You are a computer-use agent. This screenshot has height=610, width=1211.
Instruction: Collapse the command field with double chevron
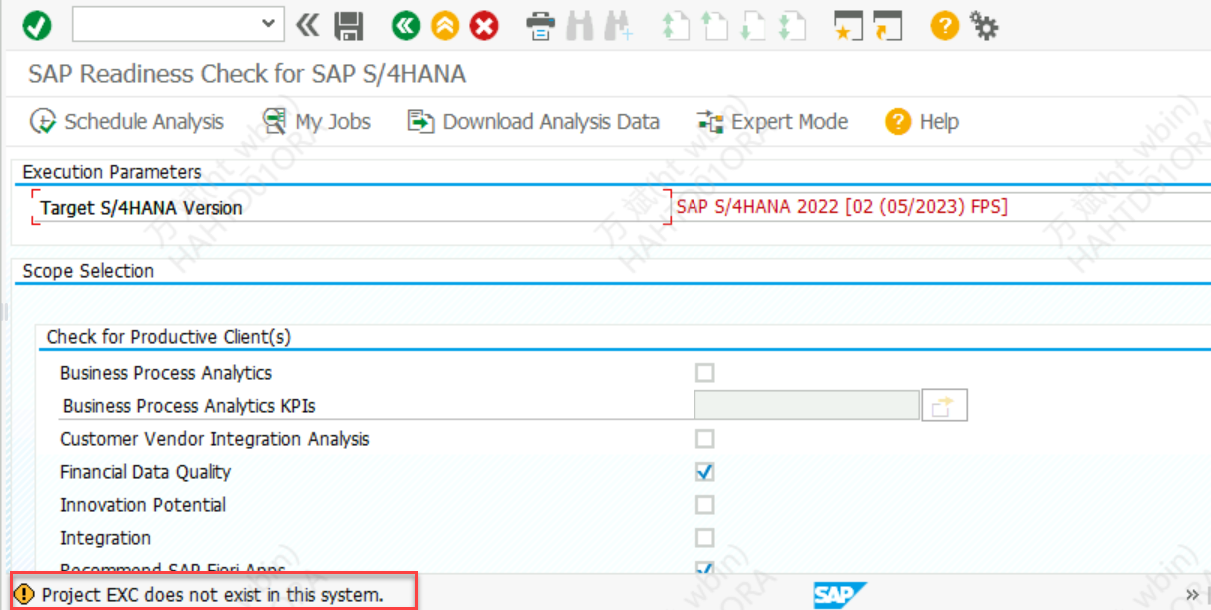coord(308,24)
